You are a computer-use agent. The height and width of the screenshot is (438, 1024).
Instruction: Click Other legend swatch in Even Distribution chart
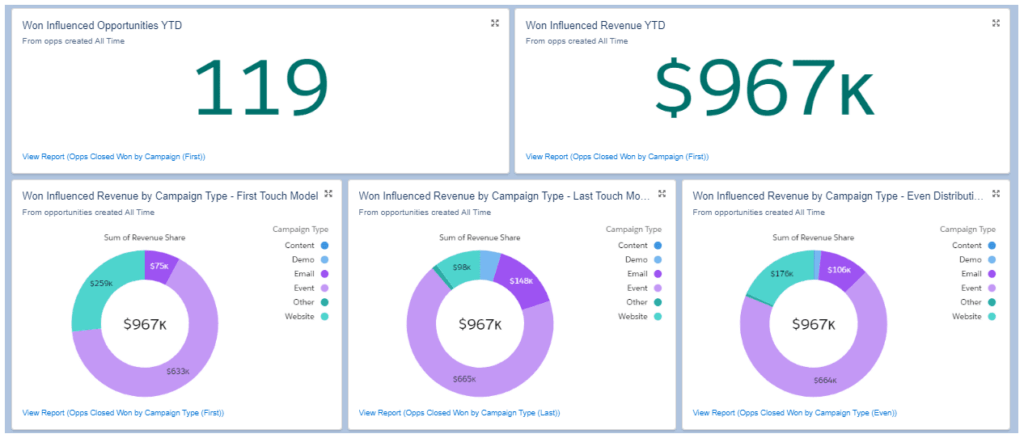pos(992,302)
